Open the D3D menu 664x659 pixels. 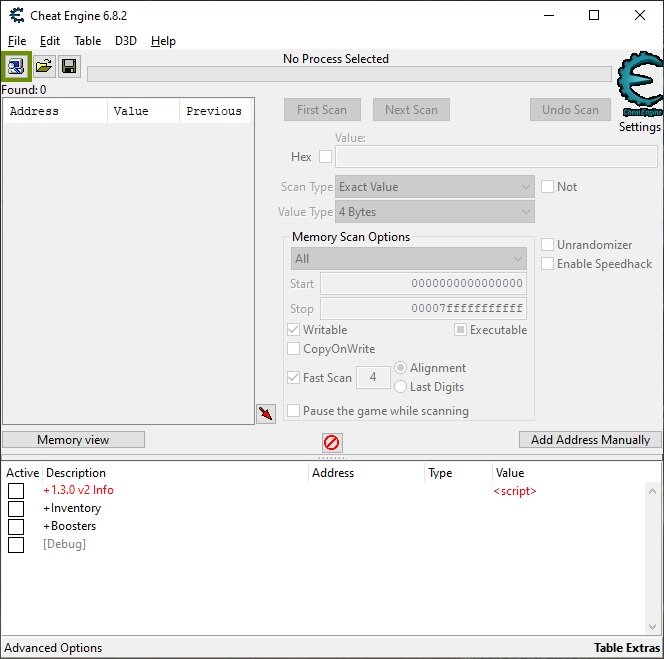tap(126, 41)
